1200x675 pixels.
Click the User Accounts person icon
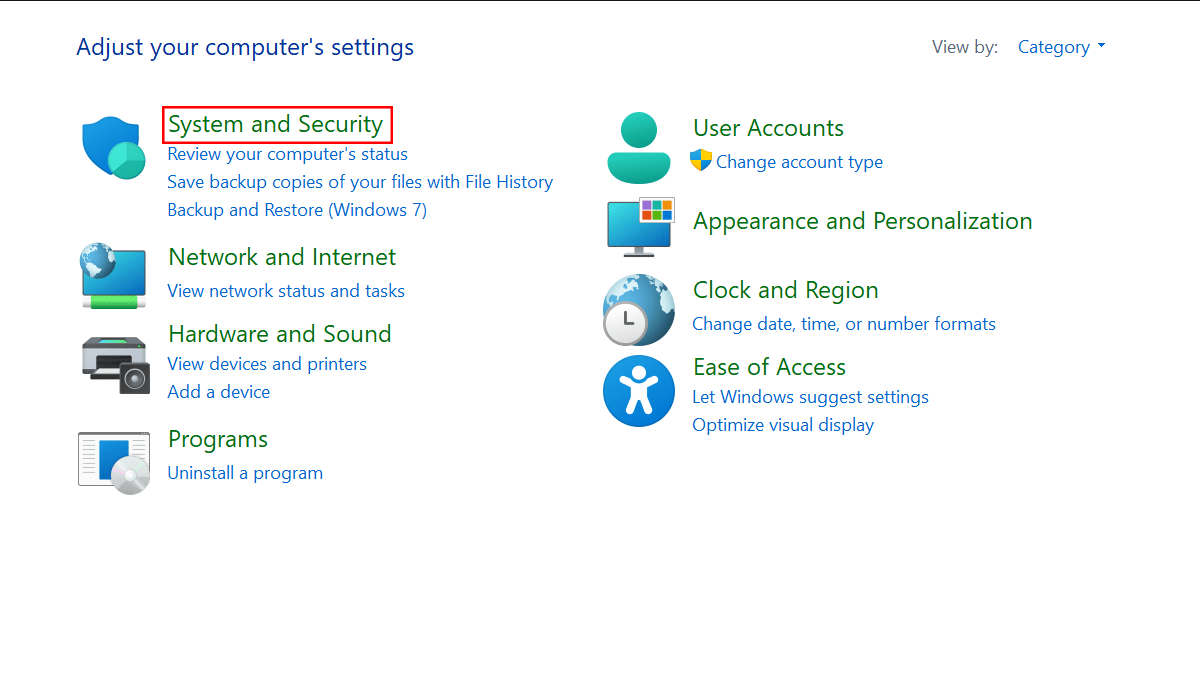[x=638, y=147]
